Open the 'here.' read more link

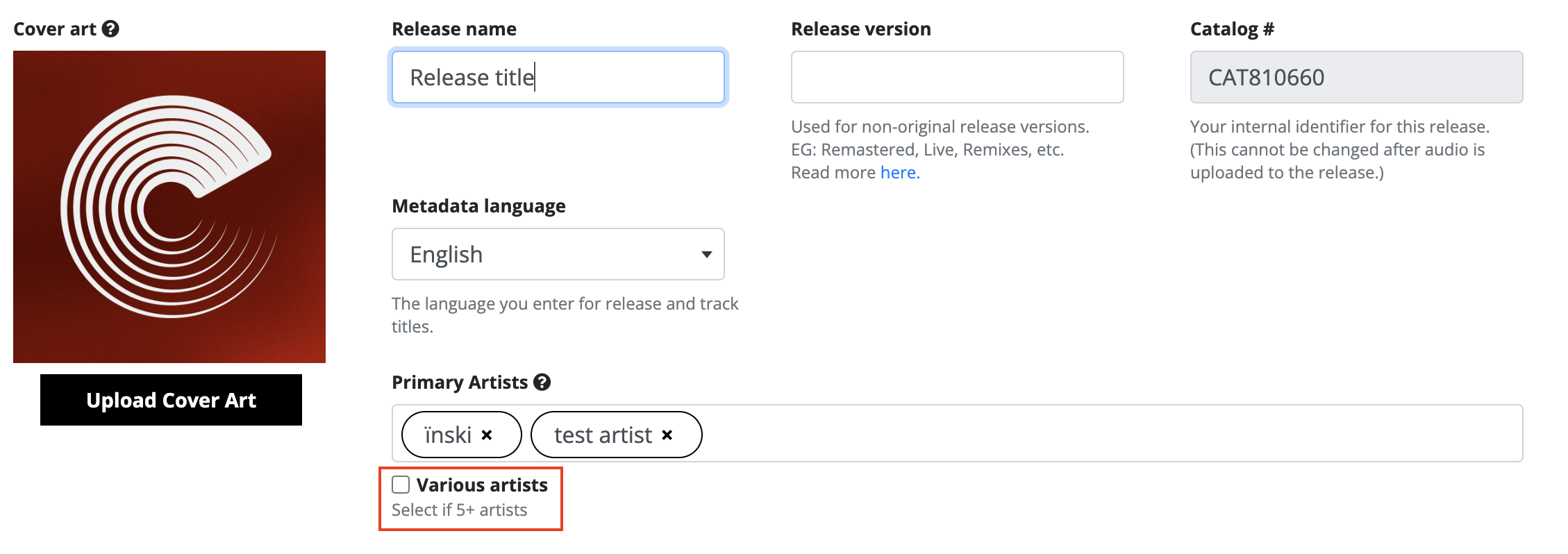(900, 173)
